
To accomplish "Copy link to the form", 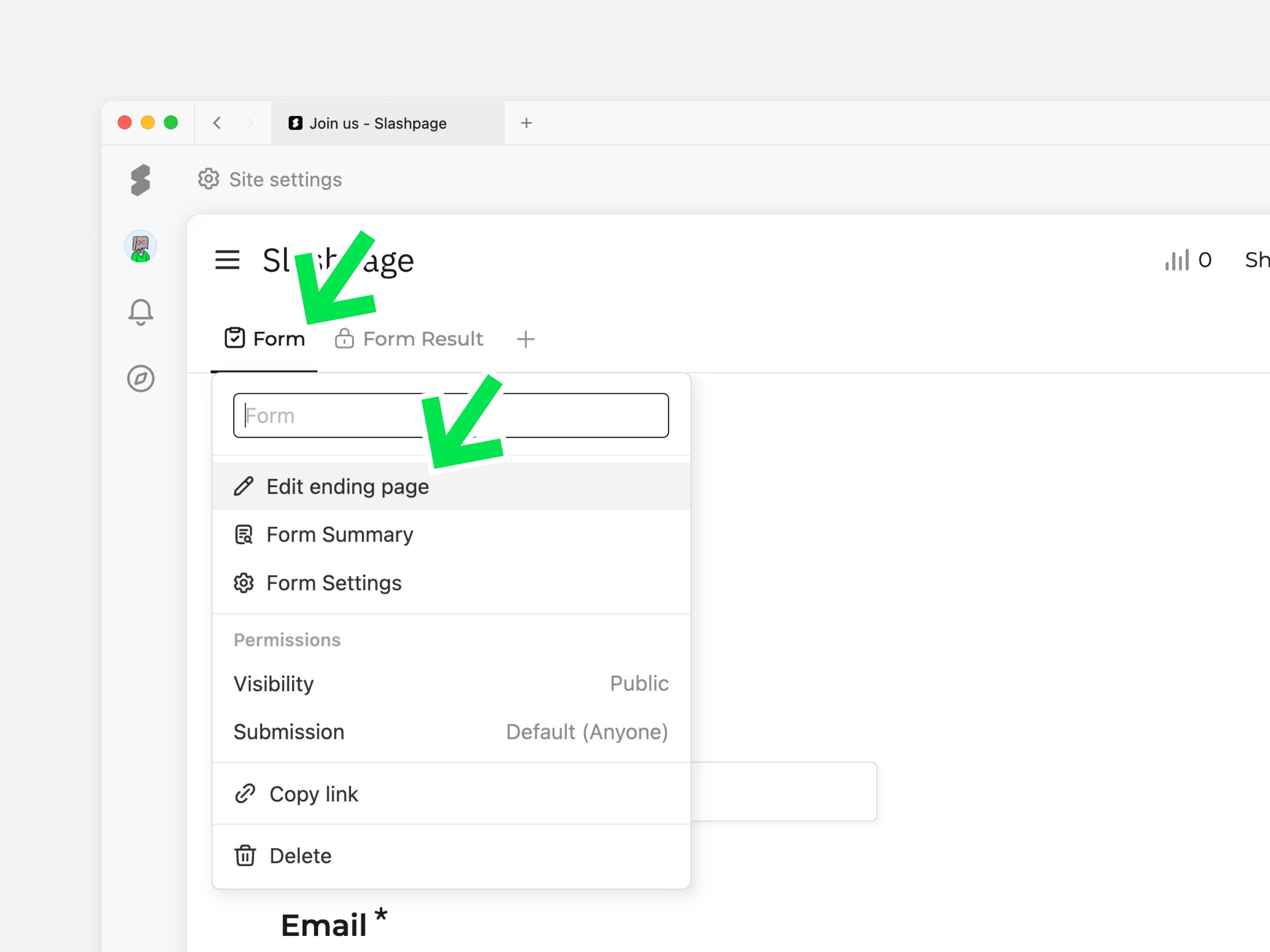I will [x=451, y=794].
